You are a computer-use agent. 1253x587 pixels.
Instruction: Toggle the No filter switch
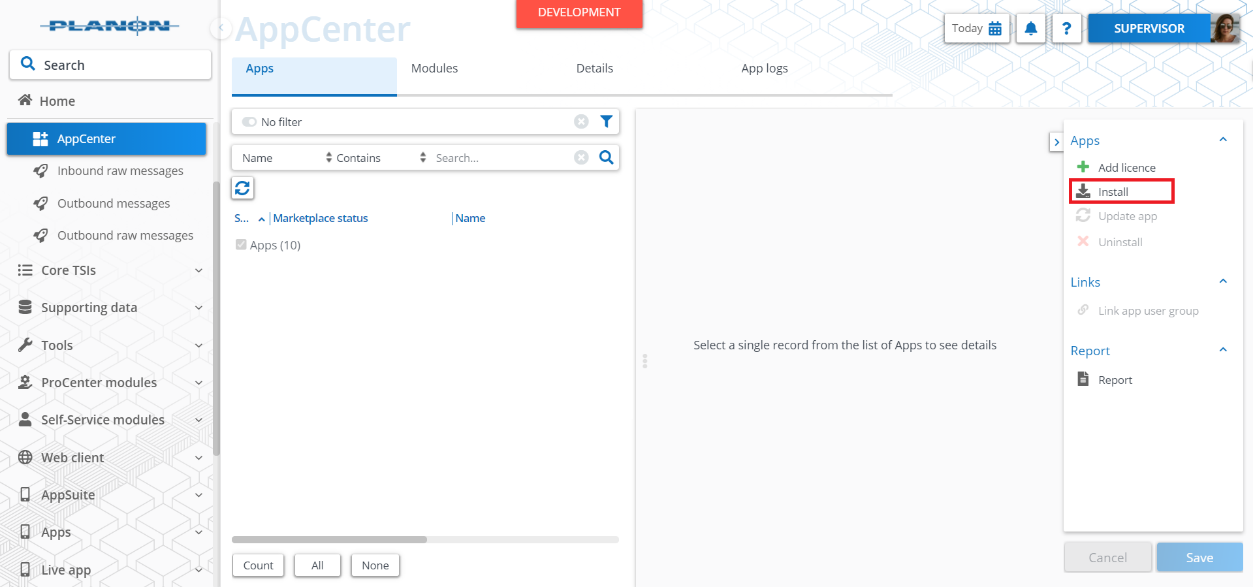pos(249,122)
